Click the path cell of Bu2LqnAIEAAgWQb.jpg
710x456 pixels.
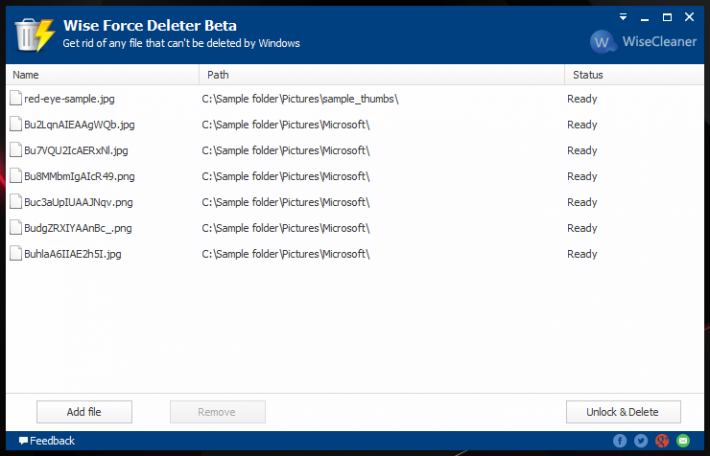coord(286,125)
